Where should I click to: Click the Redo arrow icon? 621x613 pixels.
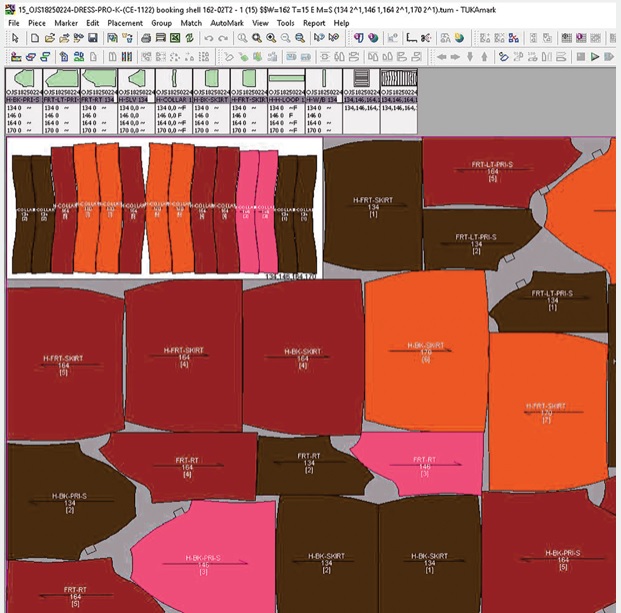point(222,38)
